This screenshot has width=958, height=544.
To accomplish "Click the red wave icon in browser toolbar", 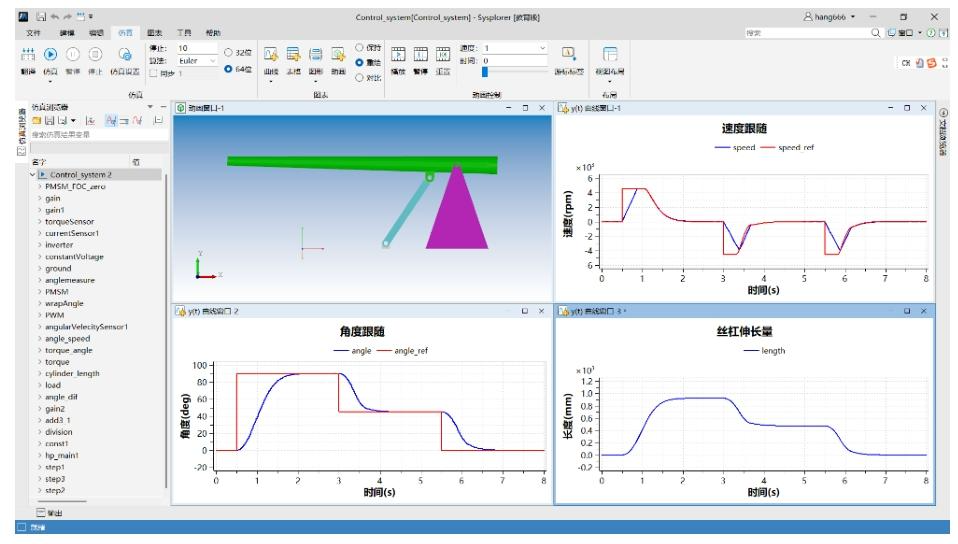I will coord(137,121).
